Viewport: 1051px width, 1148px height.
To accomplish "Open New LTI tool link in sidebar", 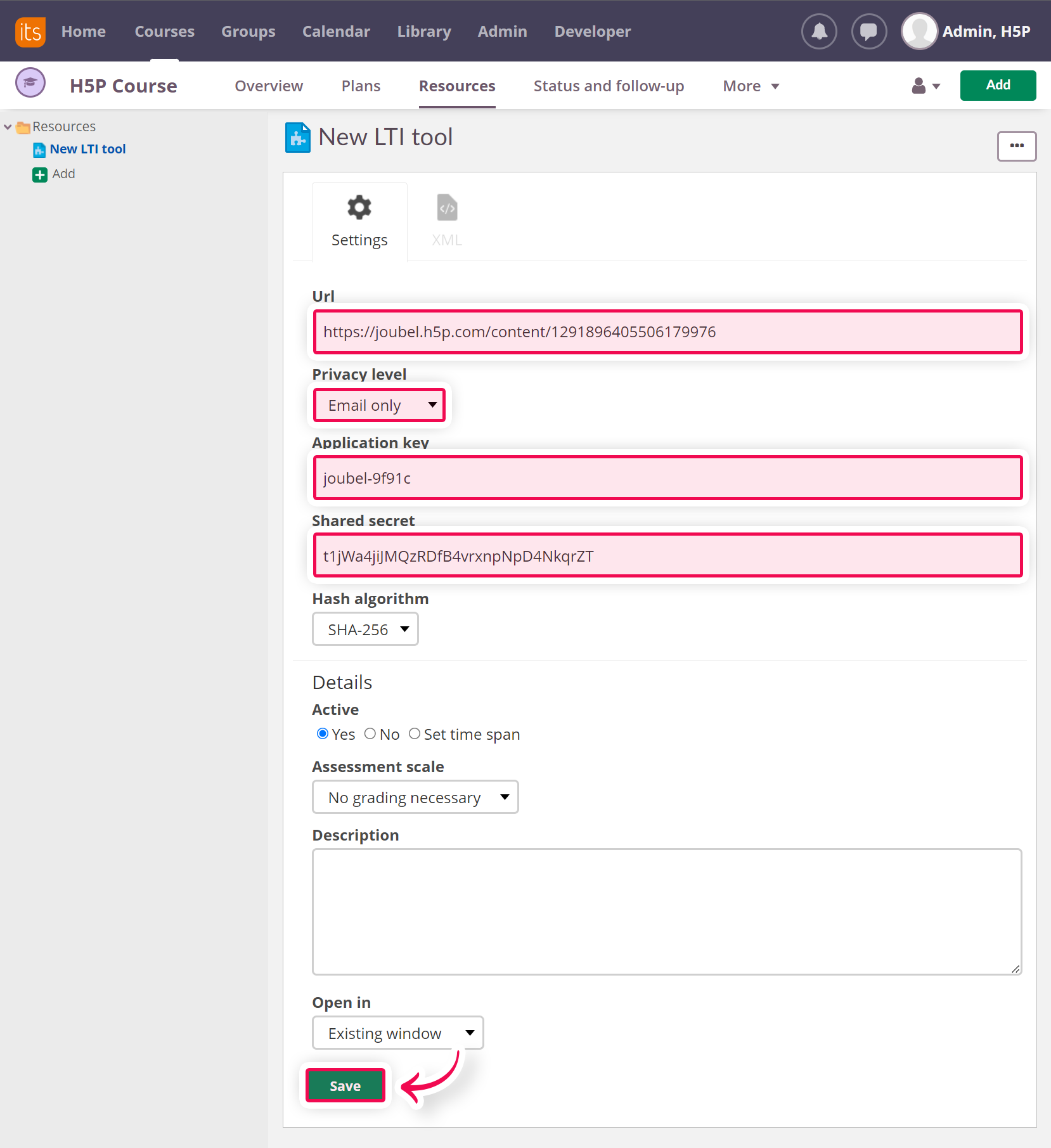I will pyautogui.click(x=88, y=149).
